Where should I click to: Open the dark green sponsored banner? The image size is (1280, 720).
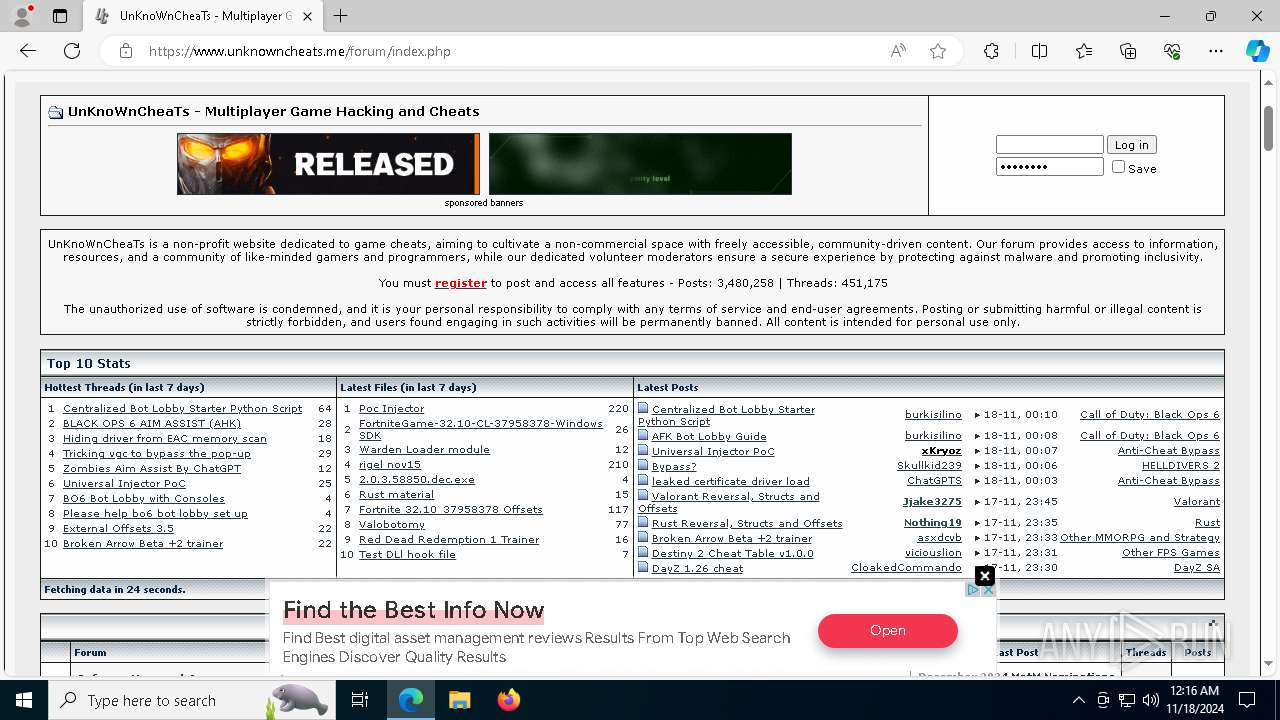pos(640,164)
